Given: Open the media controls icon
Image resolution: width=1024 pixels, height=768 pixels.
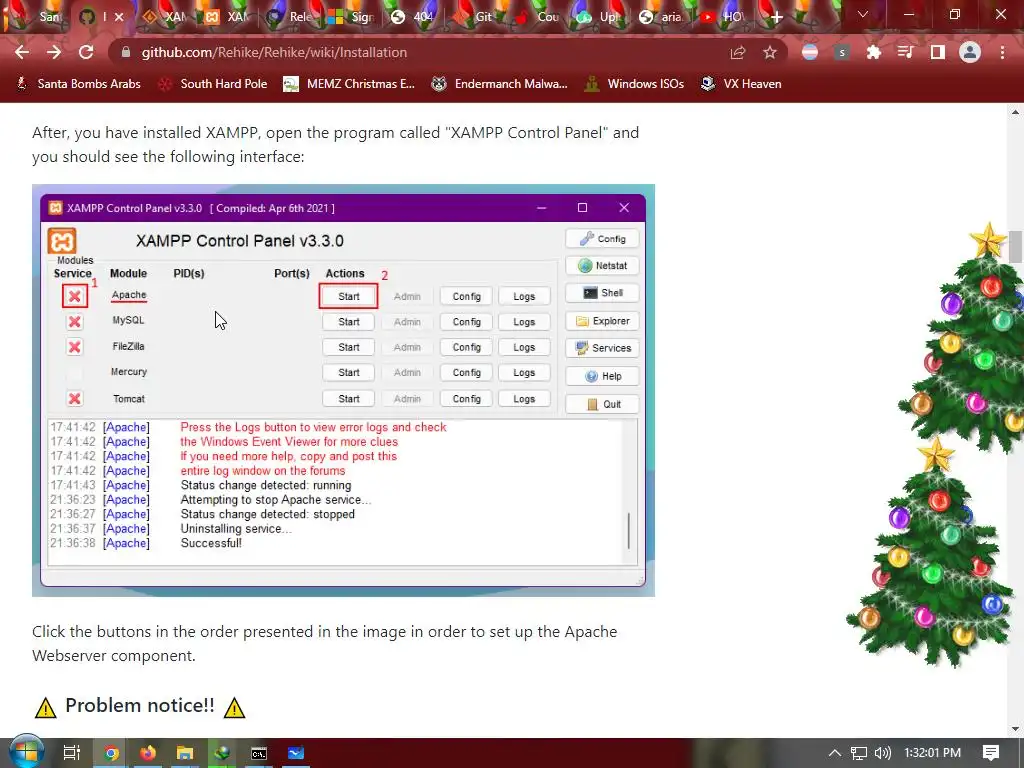Looking at the screenshot, I should (x=905, y=52).
